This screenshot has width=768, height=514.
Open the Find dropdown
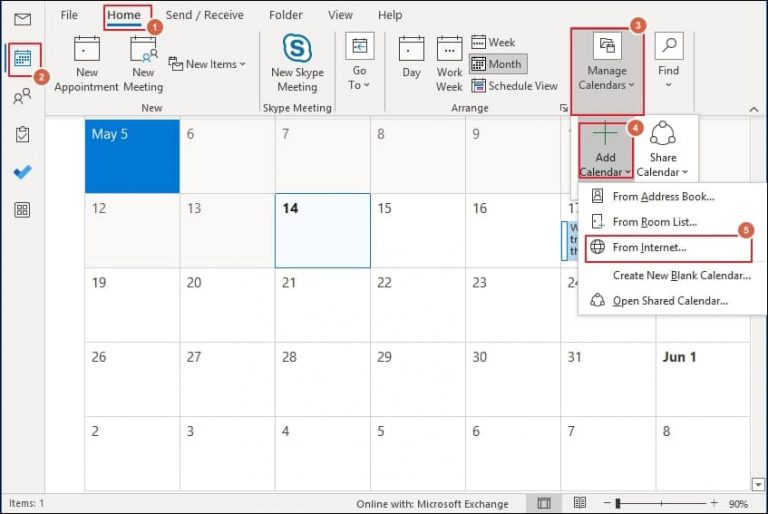pos(669,61)
